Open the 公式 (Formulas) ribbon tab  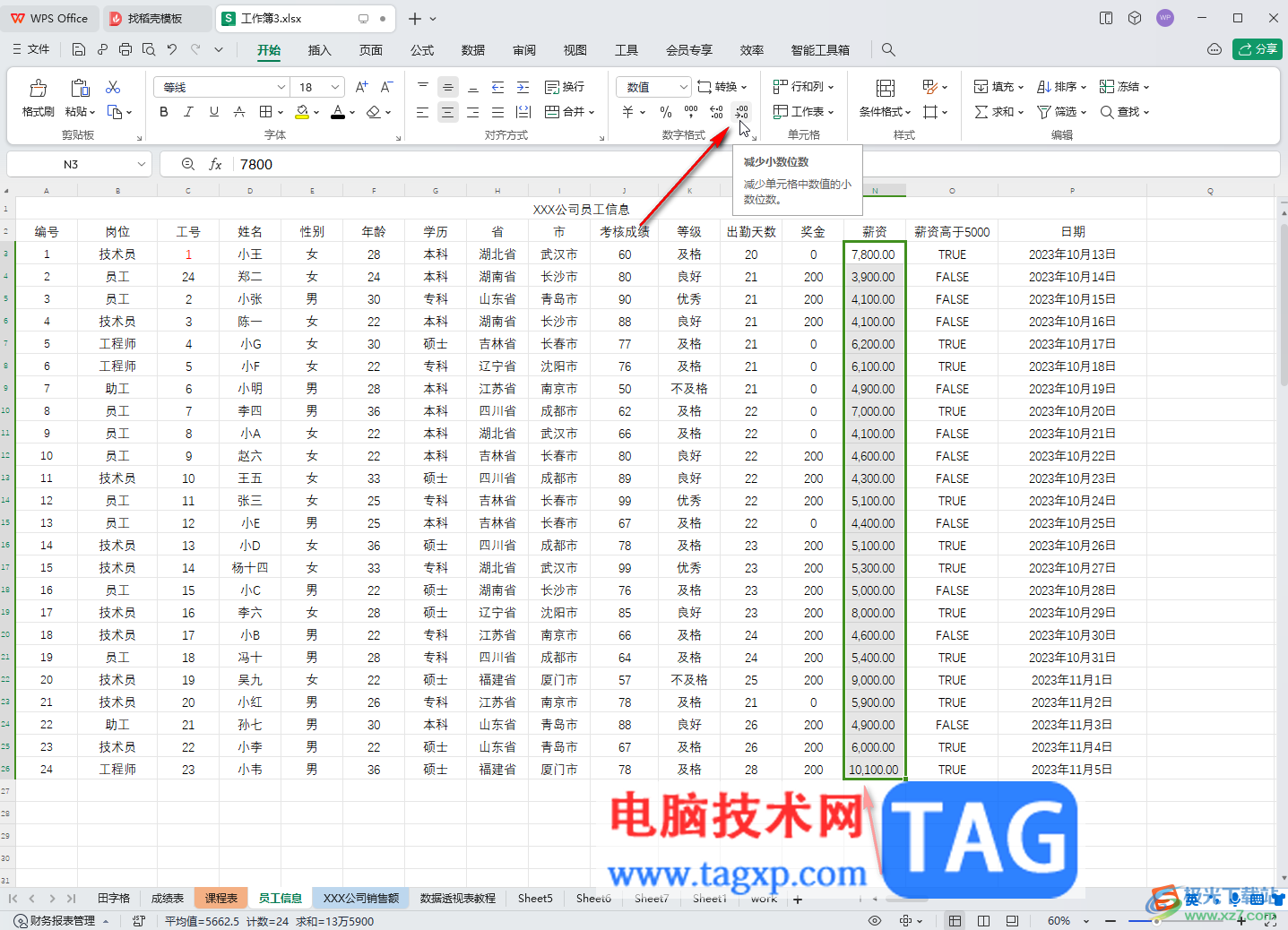(x=422, y=50)
